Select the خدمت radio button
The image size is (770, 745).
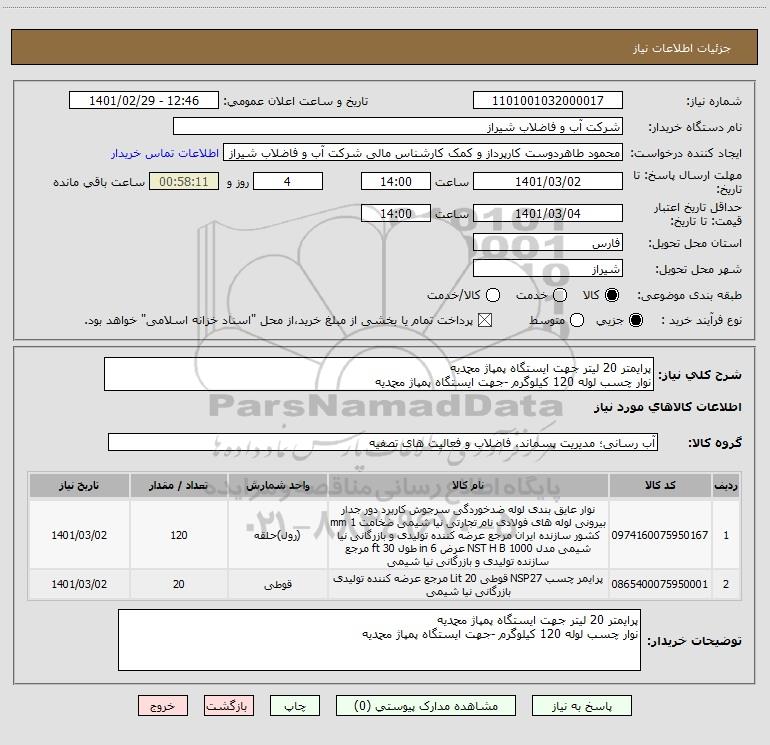(560, 295)
